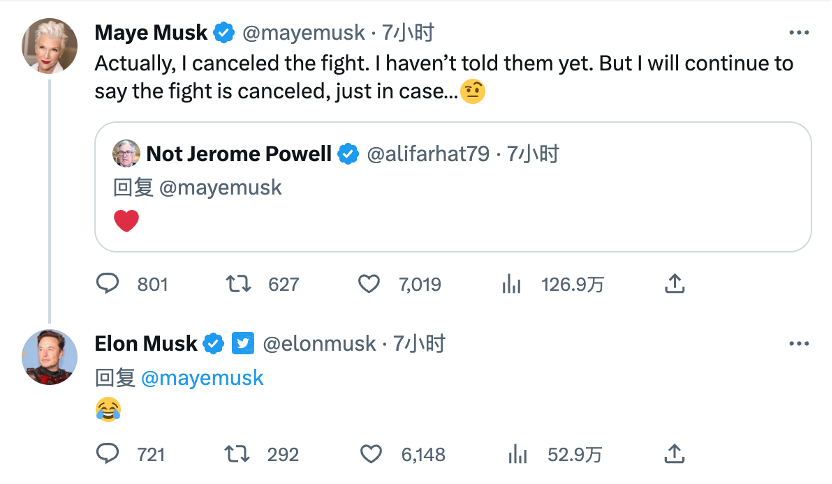View analytics of Maye Musk's tweet

tap(512, 284)
